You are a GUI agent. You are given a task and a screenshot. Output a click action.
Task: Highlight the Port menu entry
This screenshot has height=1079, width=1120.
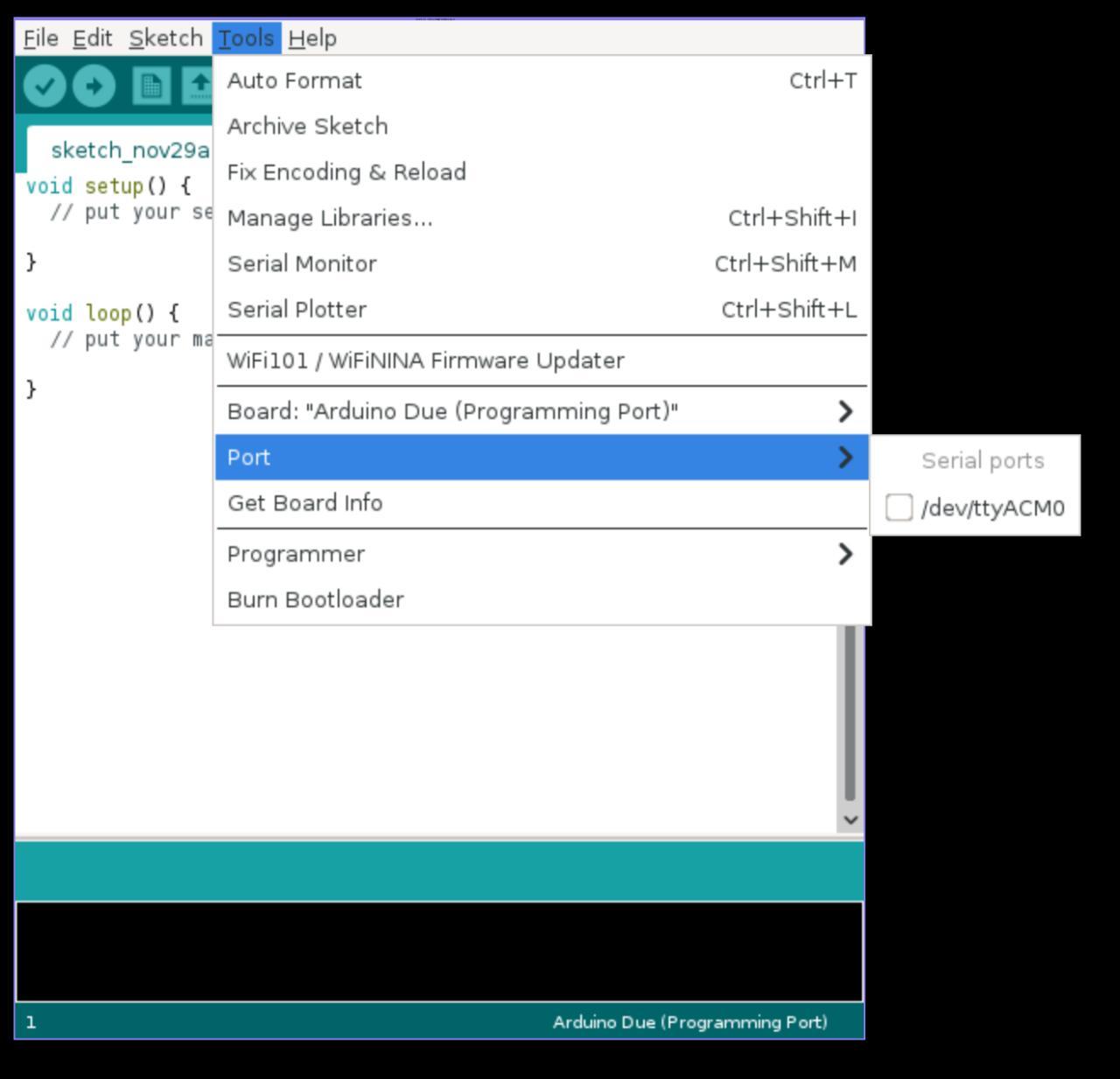tap(542, 457)
